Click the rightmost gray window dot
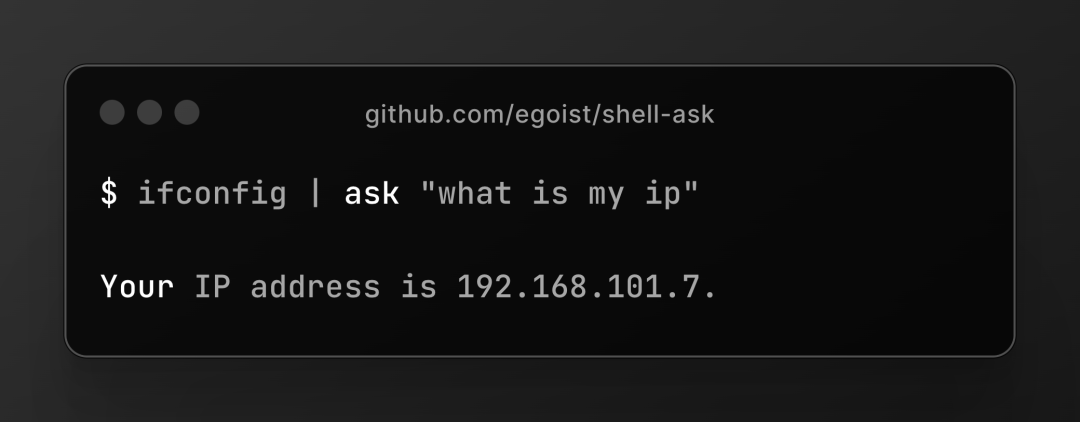The width and height of the screenshot is (1080, 422). (187, 112)
